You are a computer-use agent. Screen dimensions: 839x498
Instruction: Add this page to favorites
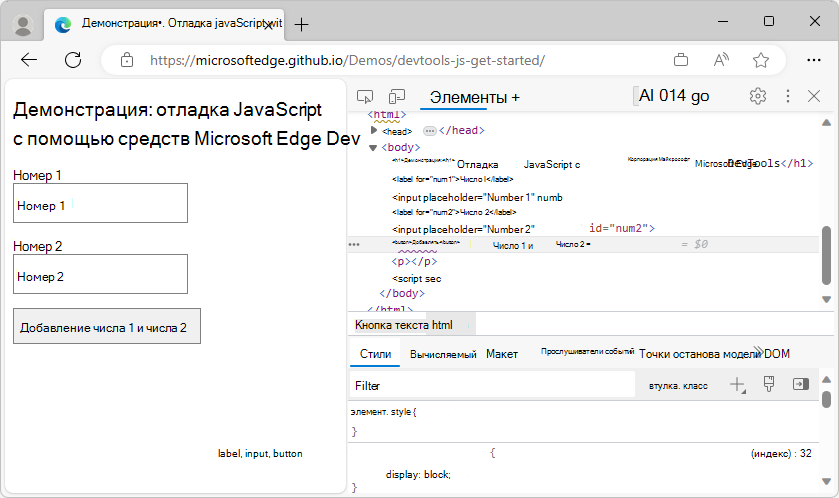pos(761,60)
